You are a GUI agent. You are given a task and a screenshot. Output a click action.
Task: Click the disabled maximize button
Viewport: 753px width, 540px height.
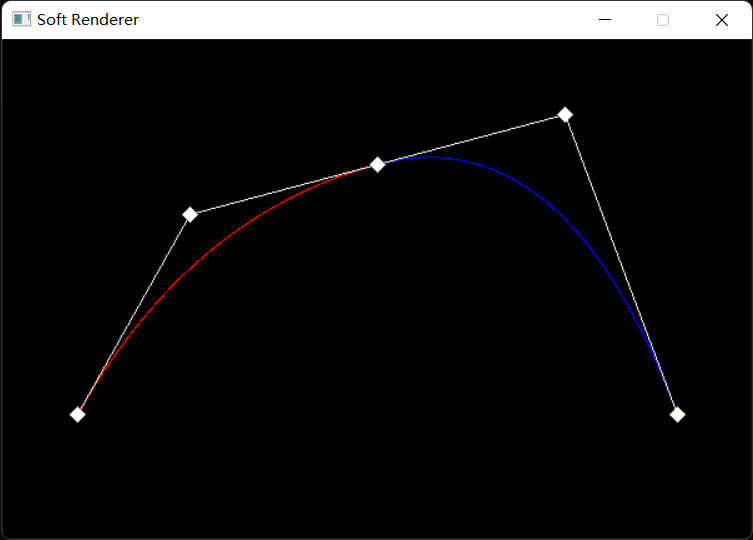click(663, 20)
